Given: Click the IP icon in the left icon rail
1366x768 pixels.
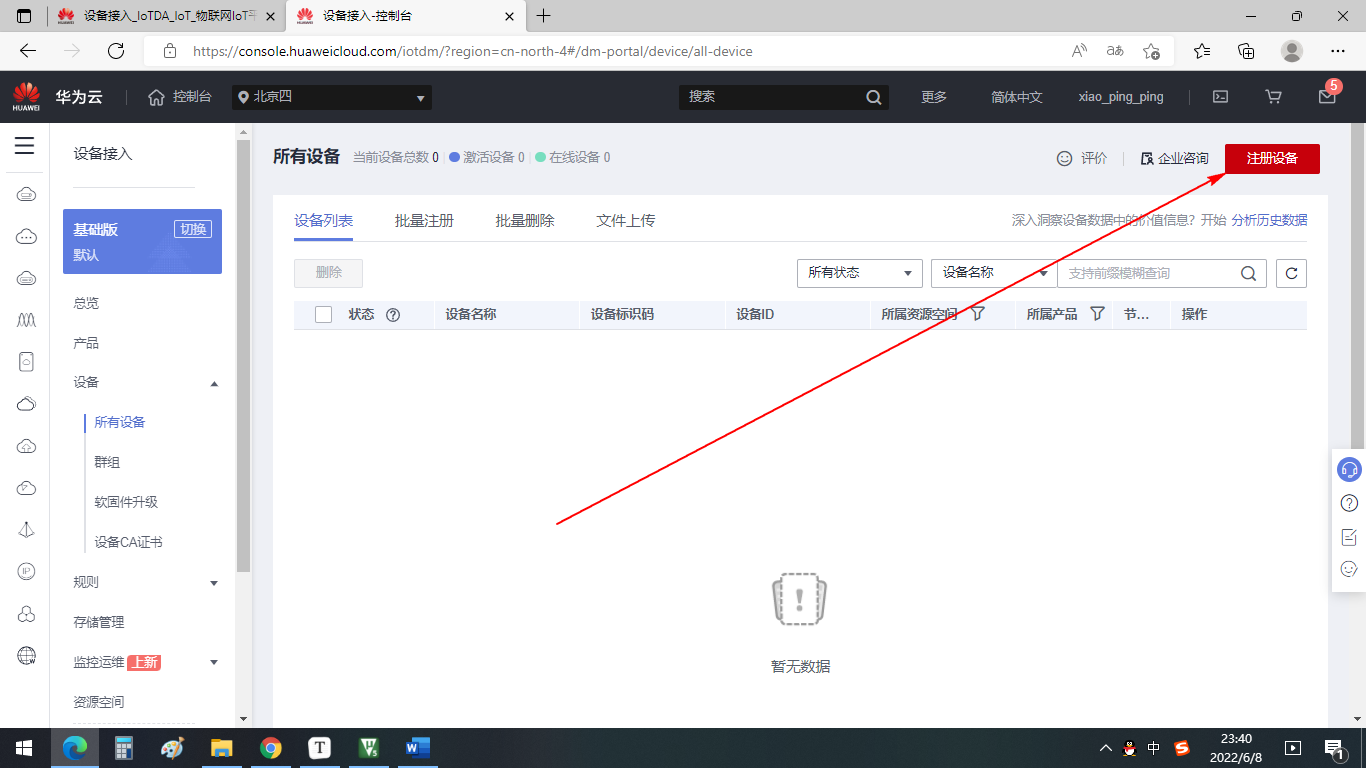Looking at the screenshot, I should coord(26,571).
